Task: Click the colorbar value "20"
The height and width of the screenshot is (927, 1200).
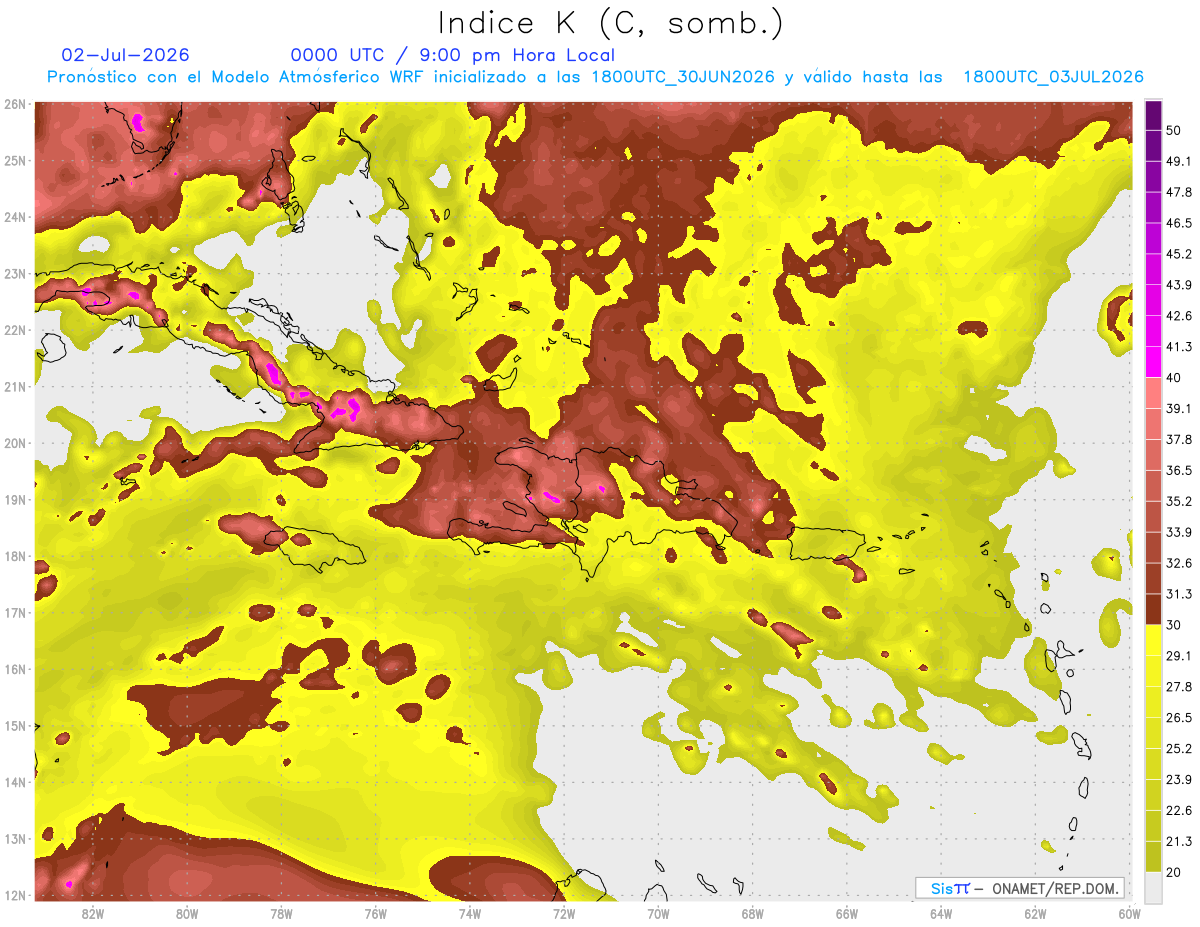Action: pyautogui.click(x=1176, y=873)
